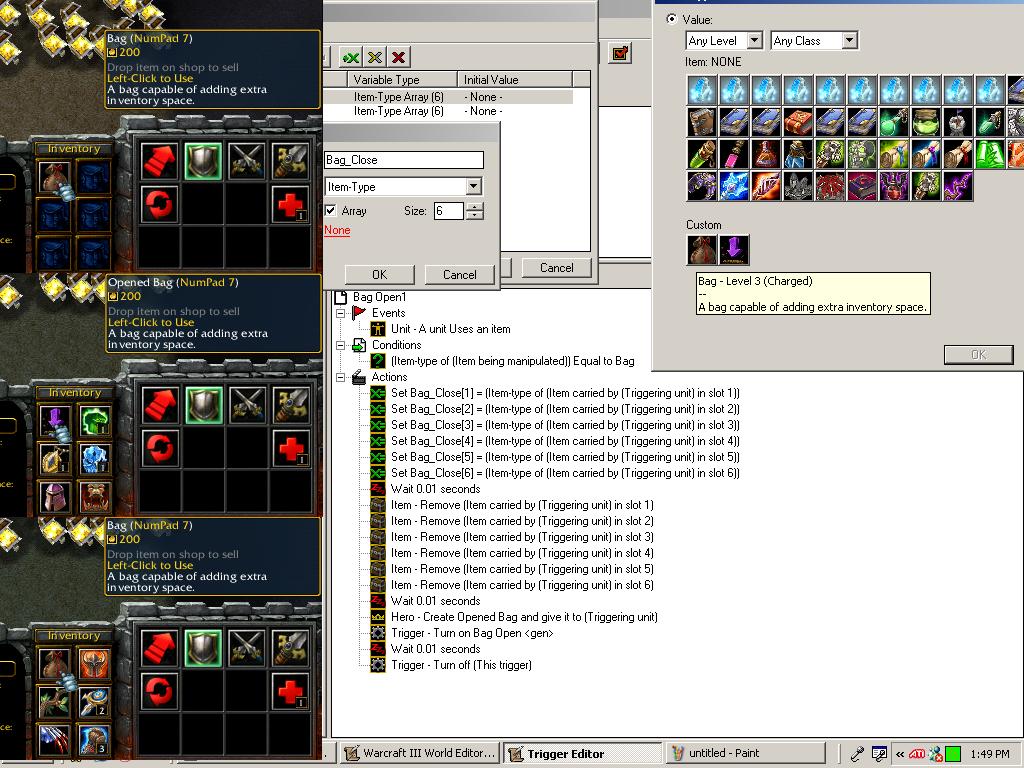Pick the red tome book item icon
Screen dimensions: 1024x768
pos(798,122)
